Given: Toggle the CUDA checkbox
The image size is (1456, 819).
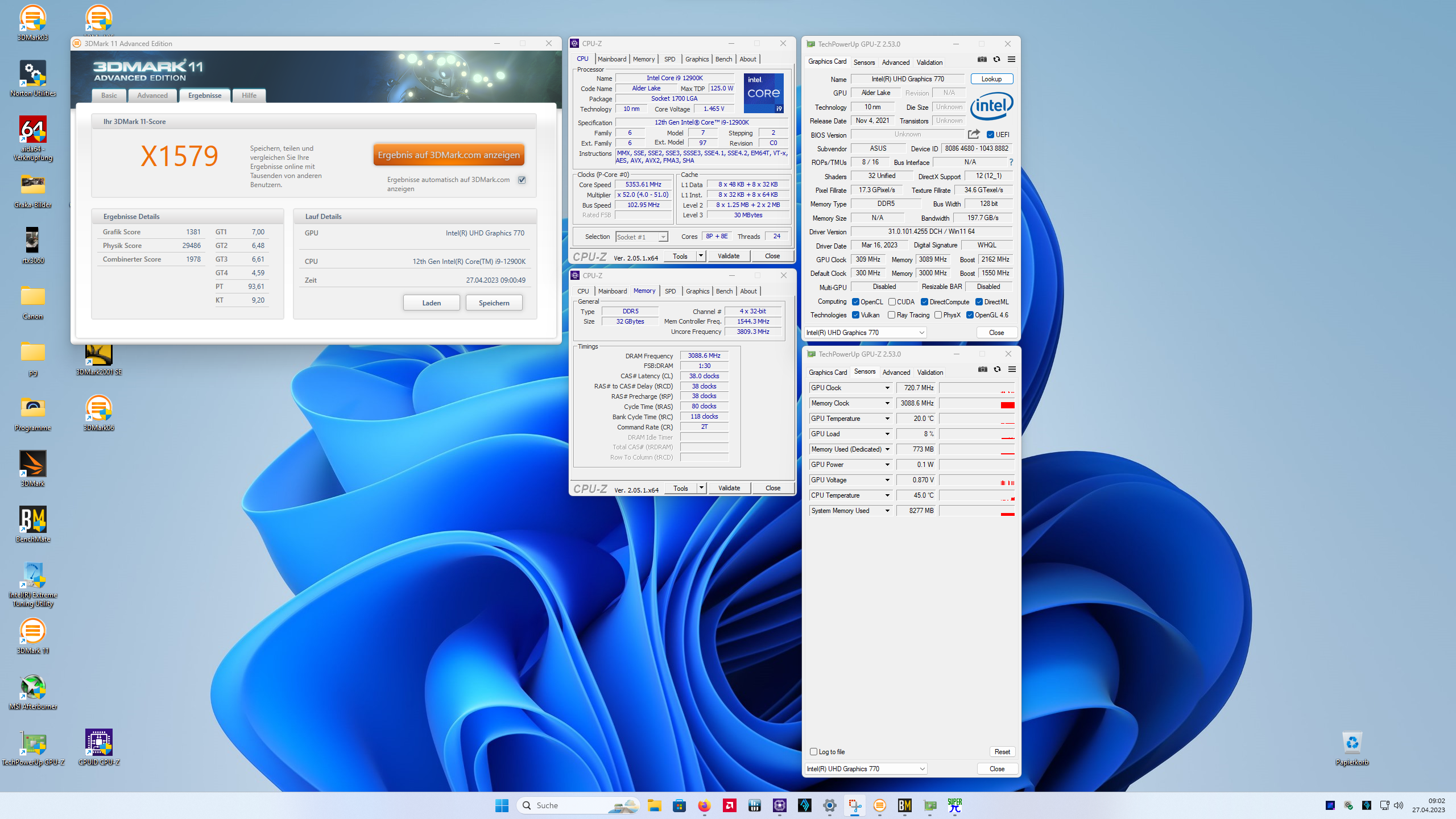Looking at the screenshot, I should [892, 302].
